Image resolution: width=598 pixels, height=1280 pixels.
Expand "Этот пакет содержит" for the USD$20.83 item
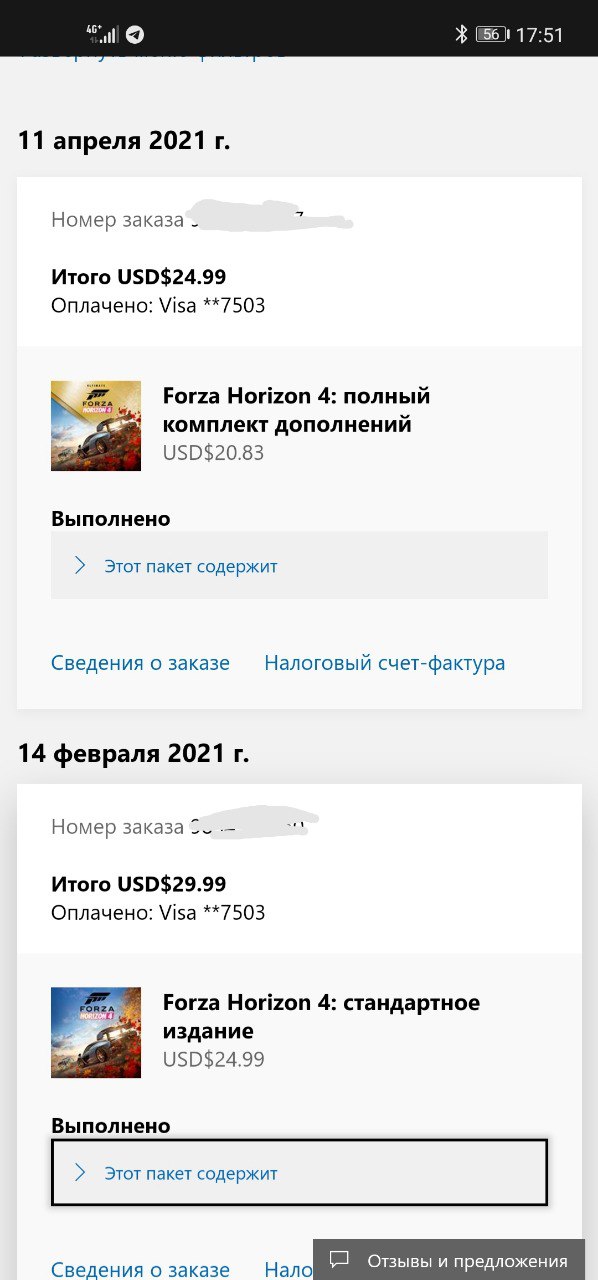pyautogui.click(x=299, y=565)
